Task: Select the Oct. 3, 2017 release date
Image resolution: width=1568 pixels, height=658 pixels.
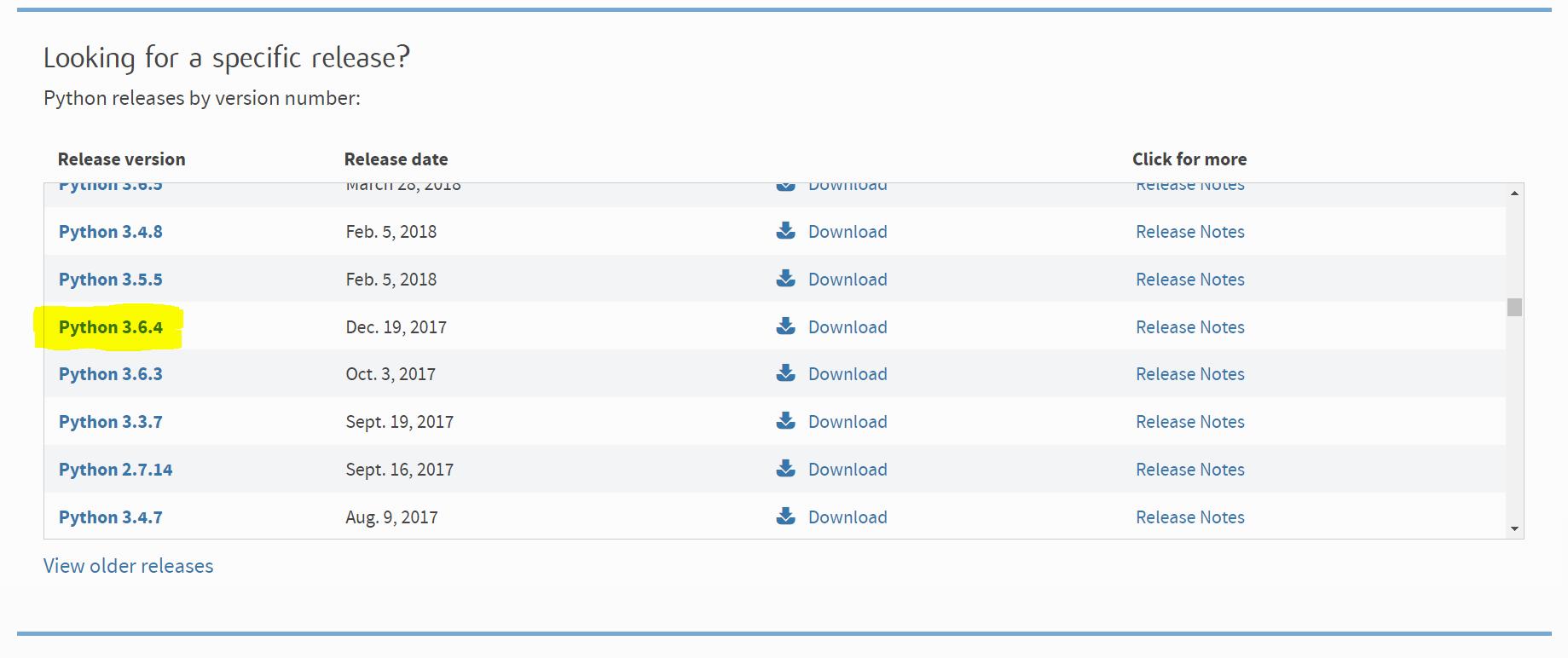Action: 391,374
